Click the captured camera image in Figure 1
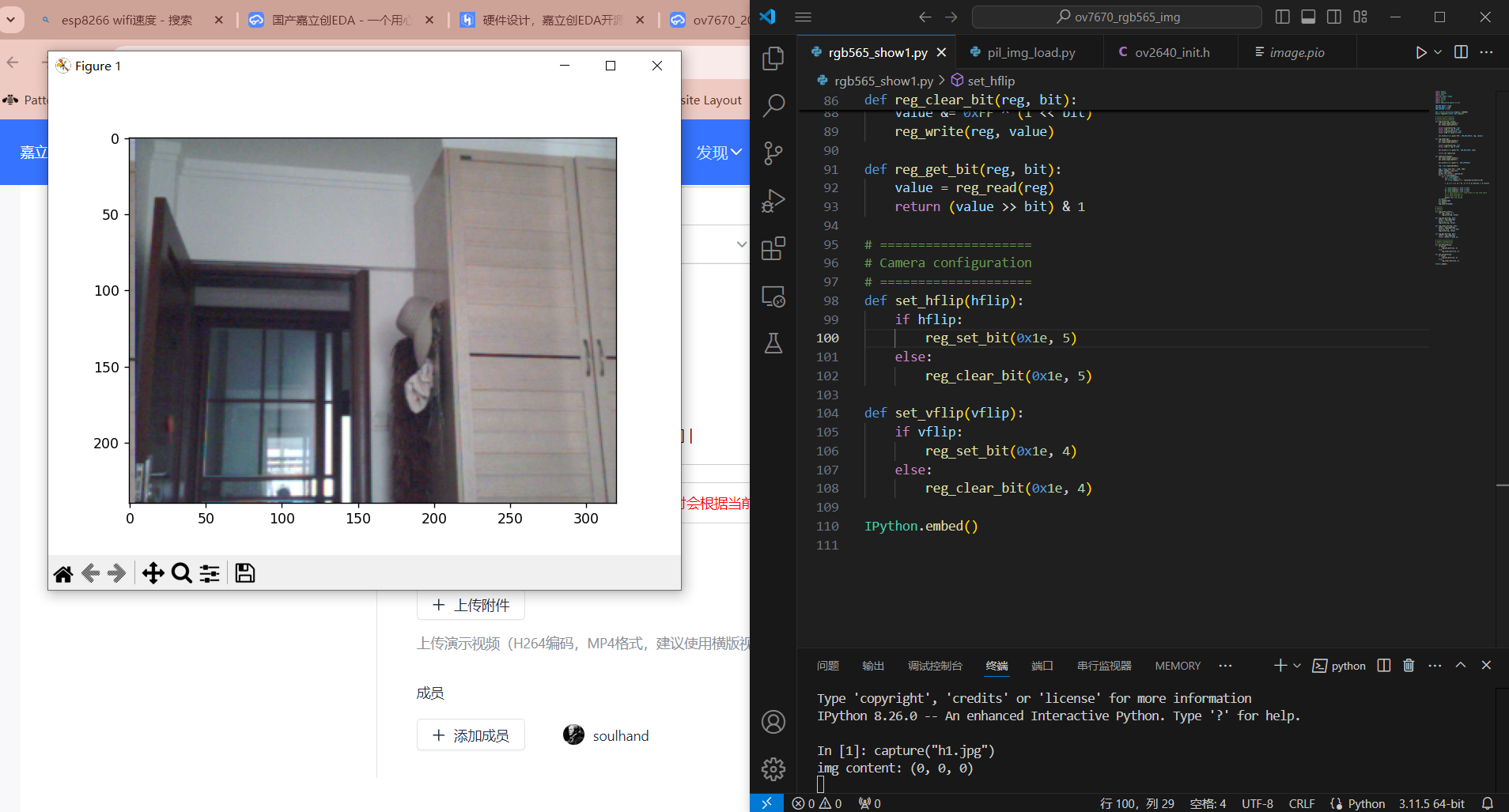The height and width of the screenshot is (812, 1509). click(373, 320)
